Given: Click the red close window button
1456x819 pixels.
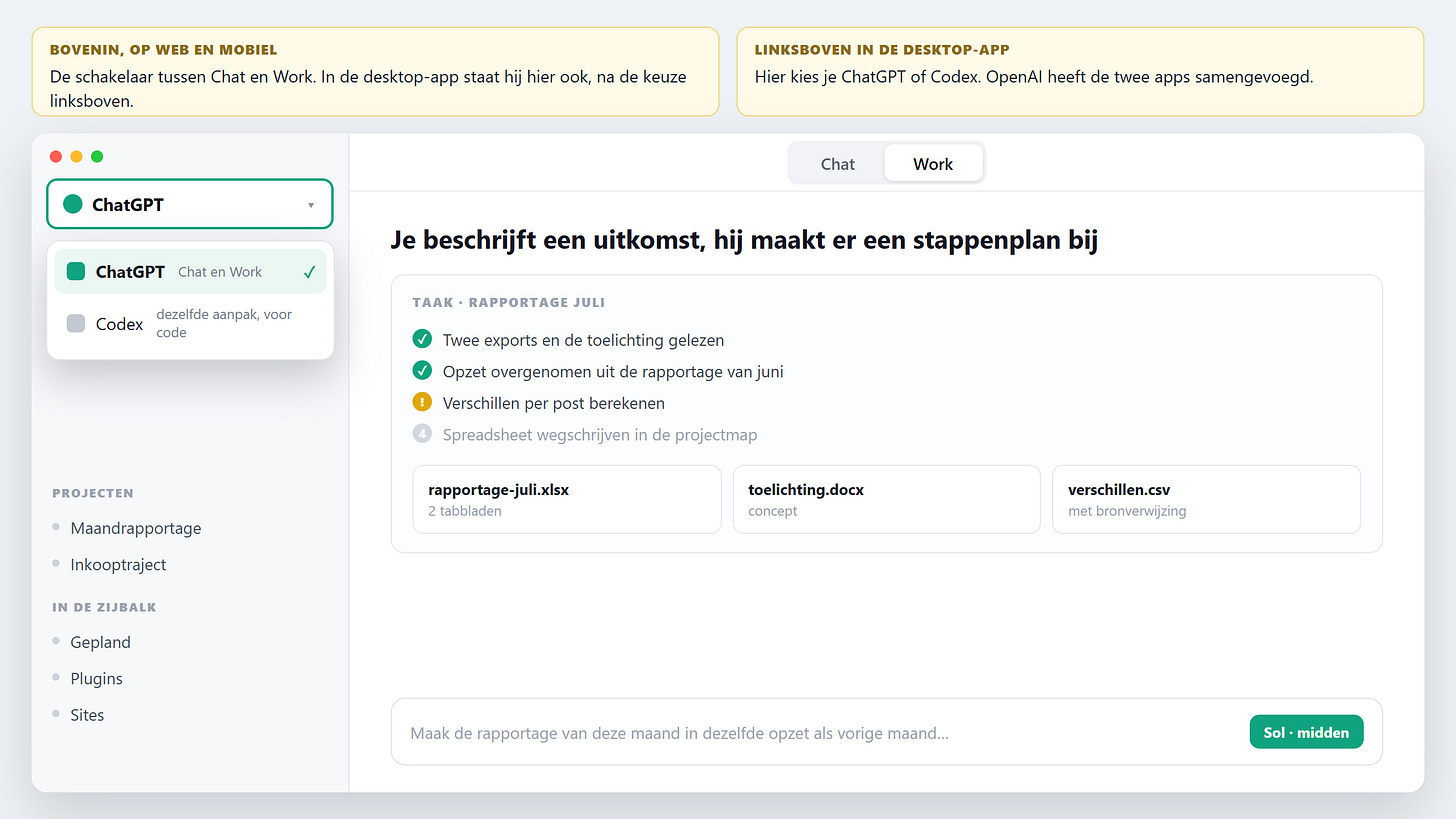Looking at the screenshot, I should coord(56,156).
